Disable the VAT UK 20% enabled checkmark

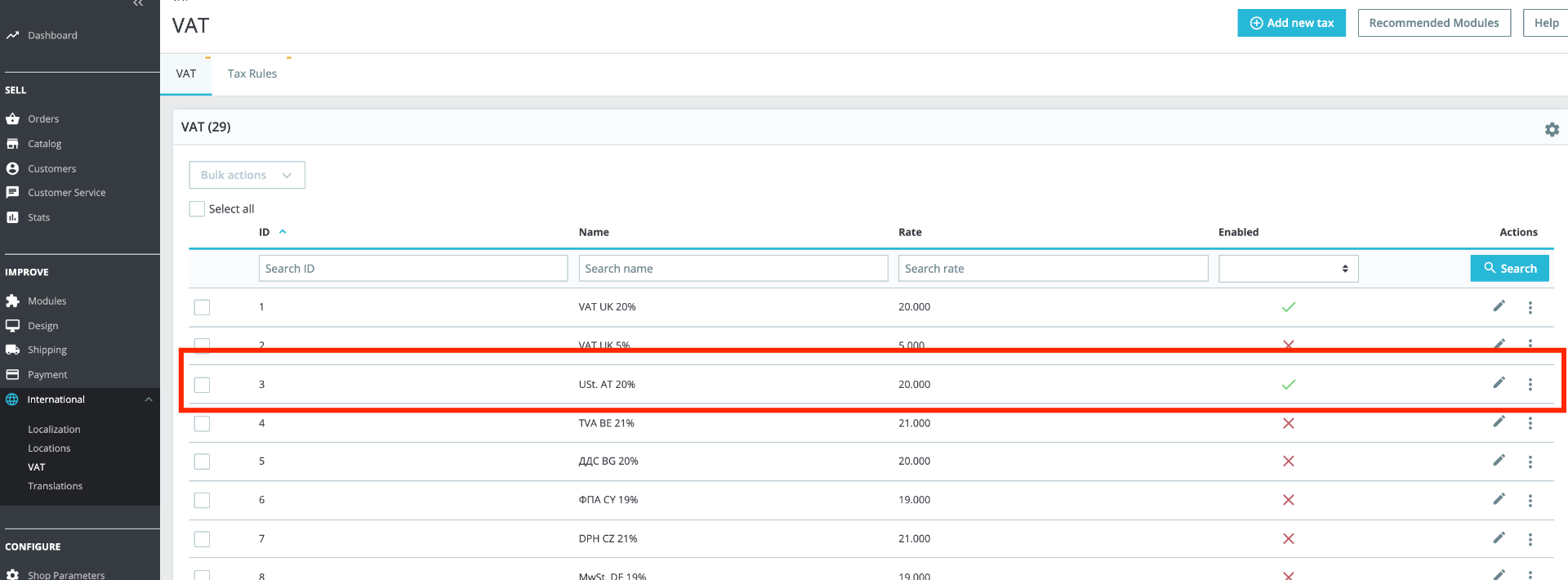[1288, 307]
